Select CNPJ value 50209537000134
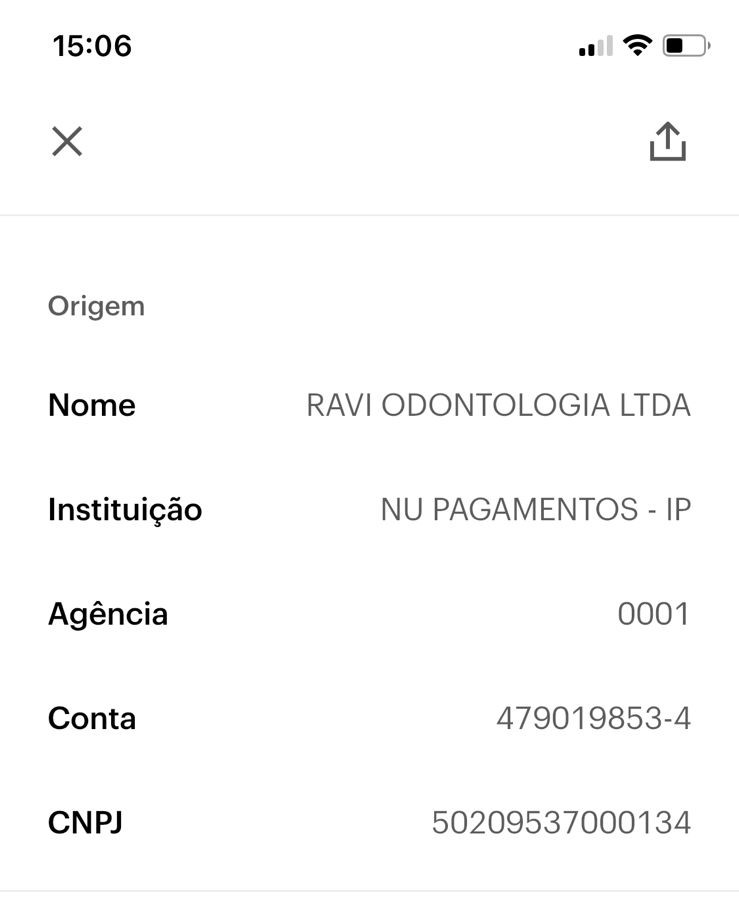739x918 pixels. pos(561,823)
